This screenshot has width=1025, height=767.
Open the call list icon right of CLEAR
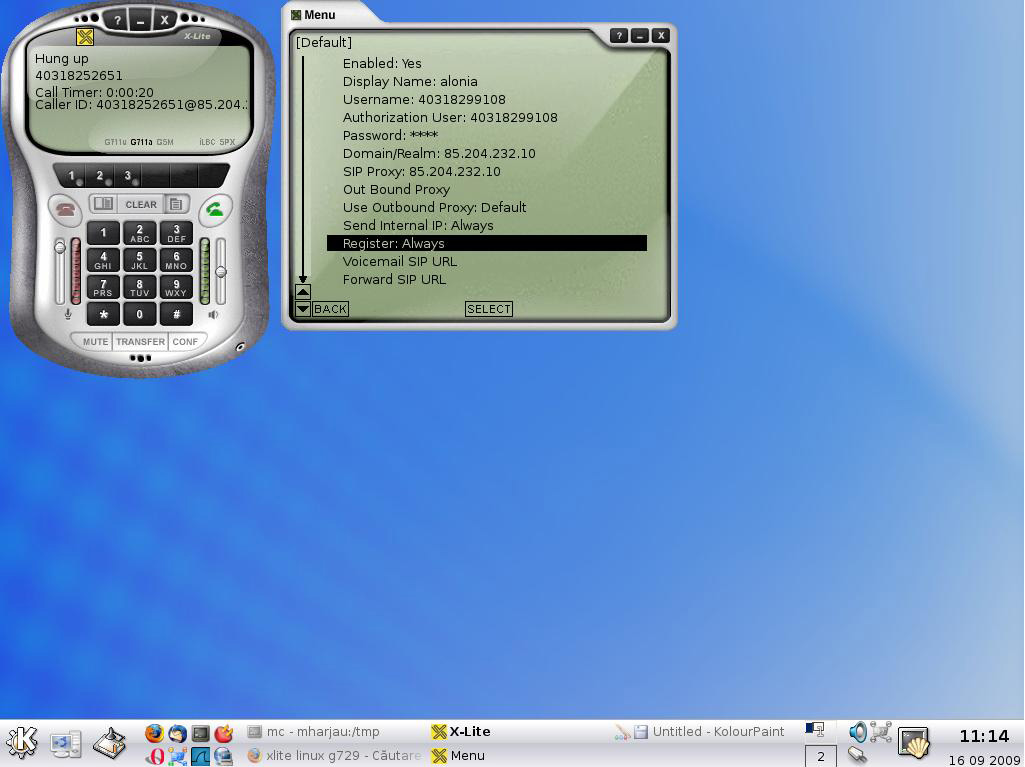coord(176,204)
